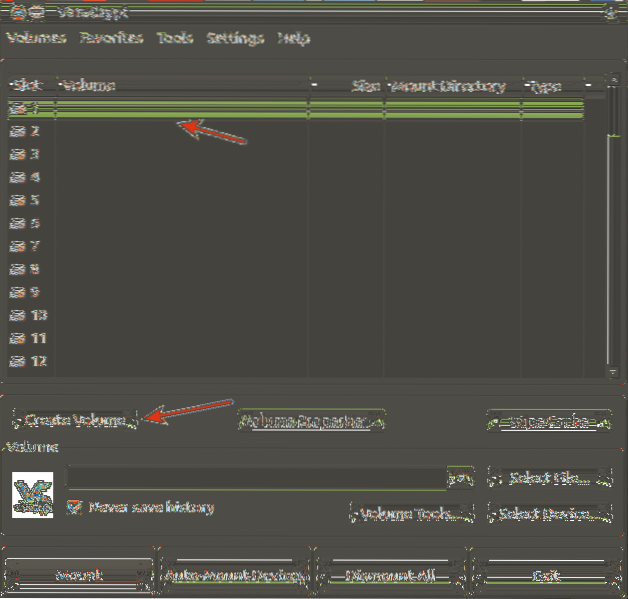This screenshot has width=628, height=599.
Task: Open the Volumes menu
Action: tap(36, 39)
